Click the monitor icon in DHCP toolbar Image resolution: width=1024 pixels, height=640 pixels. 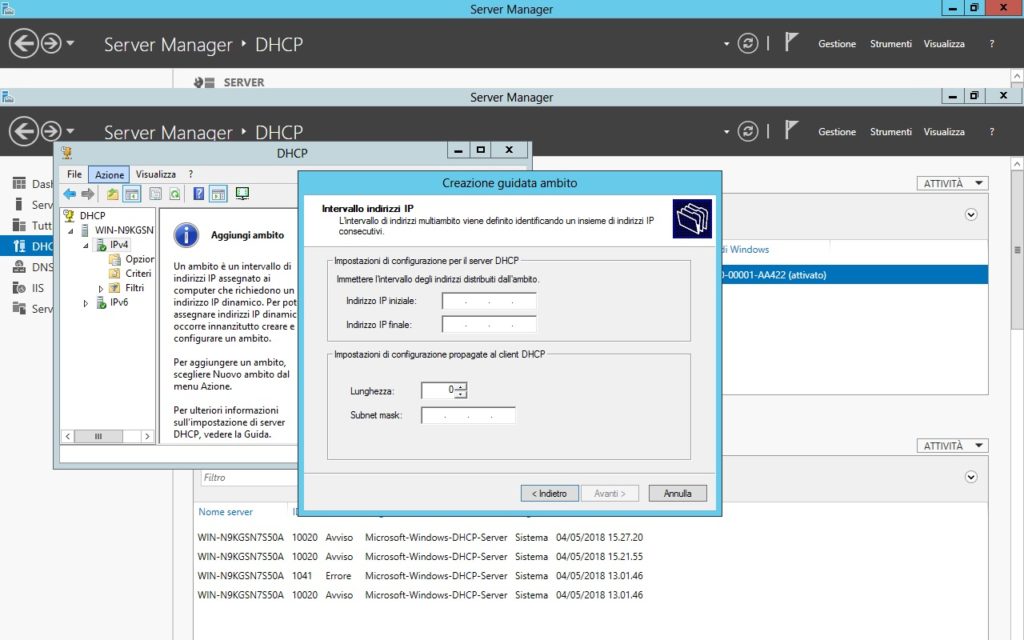242,194
